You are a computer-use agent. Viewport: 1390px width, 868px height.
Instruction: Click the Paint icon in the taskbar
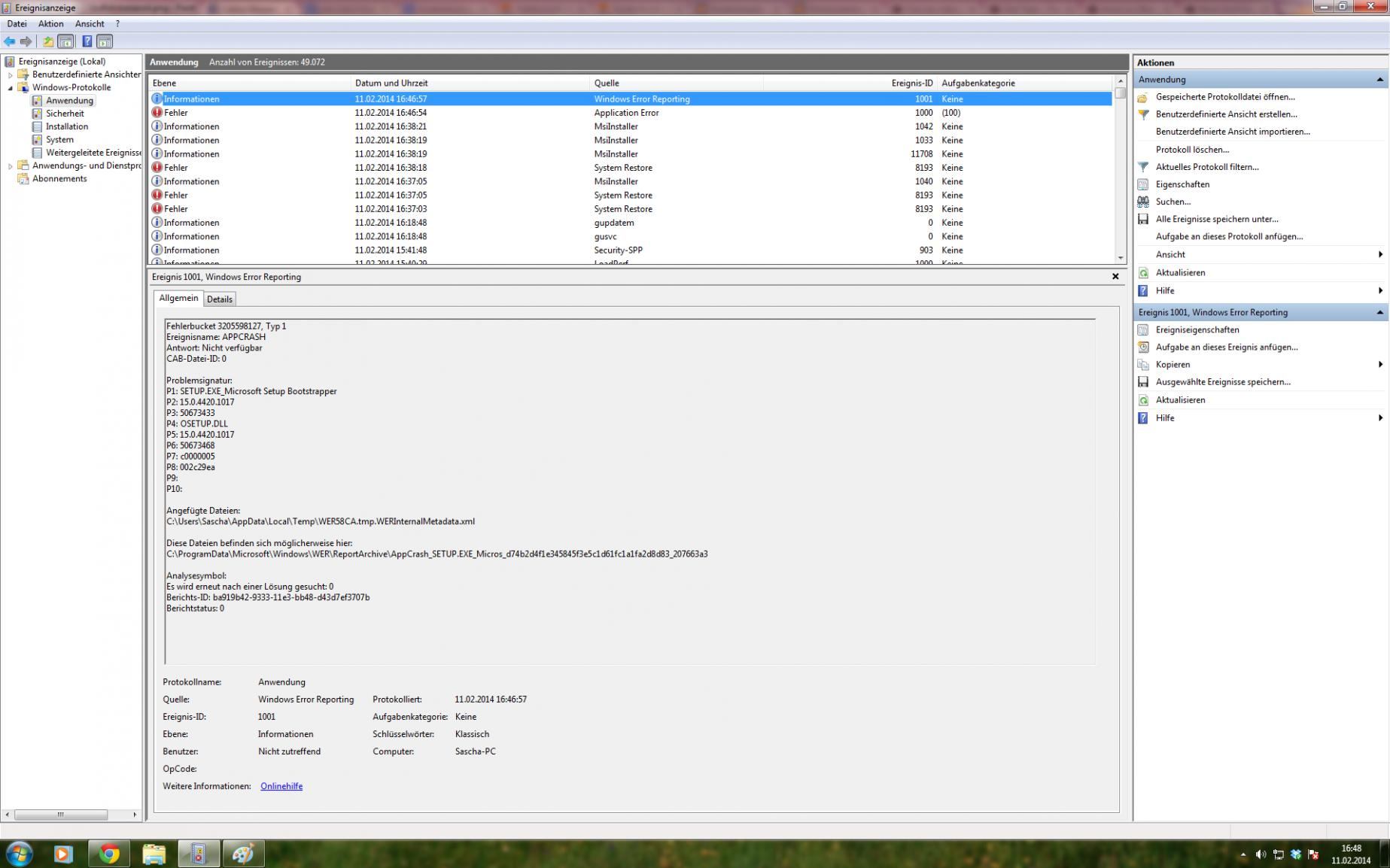click(x=243, y=854)
